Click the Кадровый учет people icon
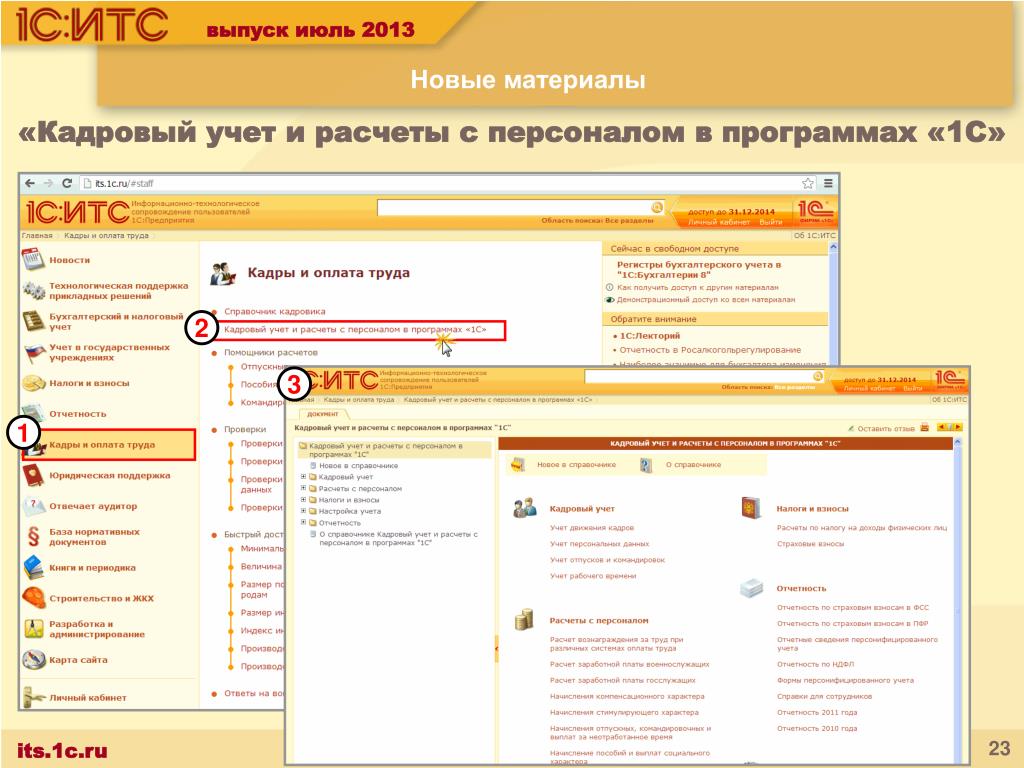Image resolution: width=1024 pixels, height=768 pixels. 525,508
